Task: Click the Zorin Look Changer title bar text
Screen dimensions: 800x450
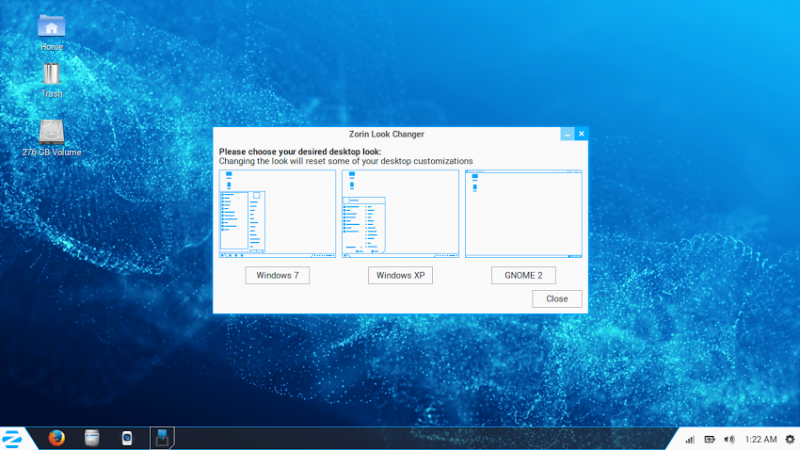Action: pyautogui.click(x=386, y=134)
